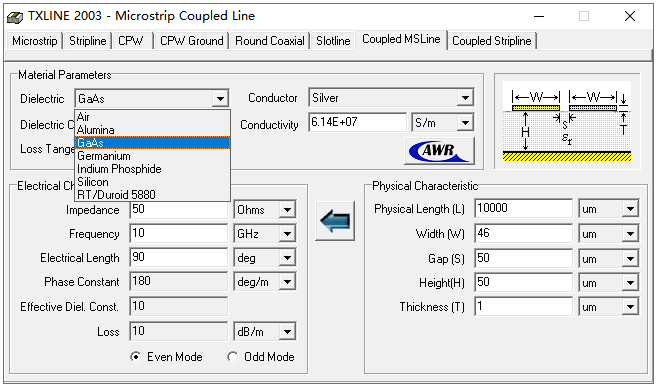The width and height of the screenshot is (657, 387).
Task: Click the Thickness (T) input field
Action: [523, 307]
